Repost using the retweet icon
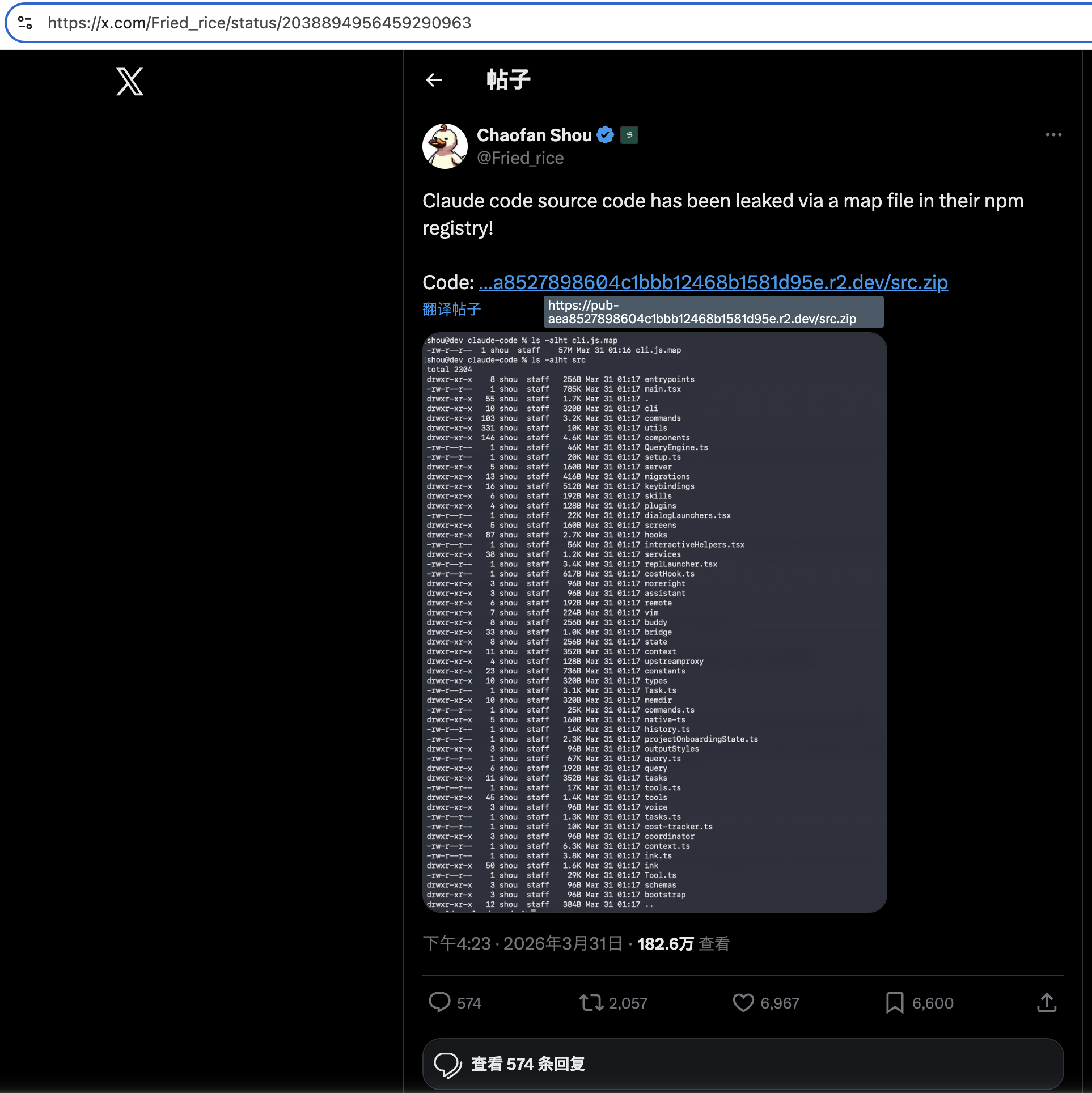The width and height of the screenshot is (1092, 1093). 591,1002
